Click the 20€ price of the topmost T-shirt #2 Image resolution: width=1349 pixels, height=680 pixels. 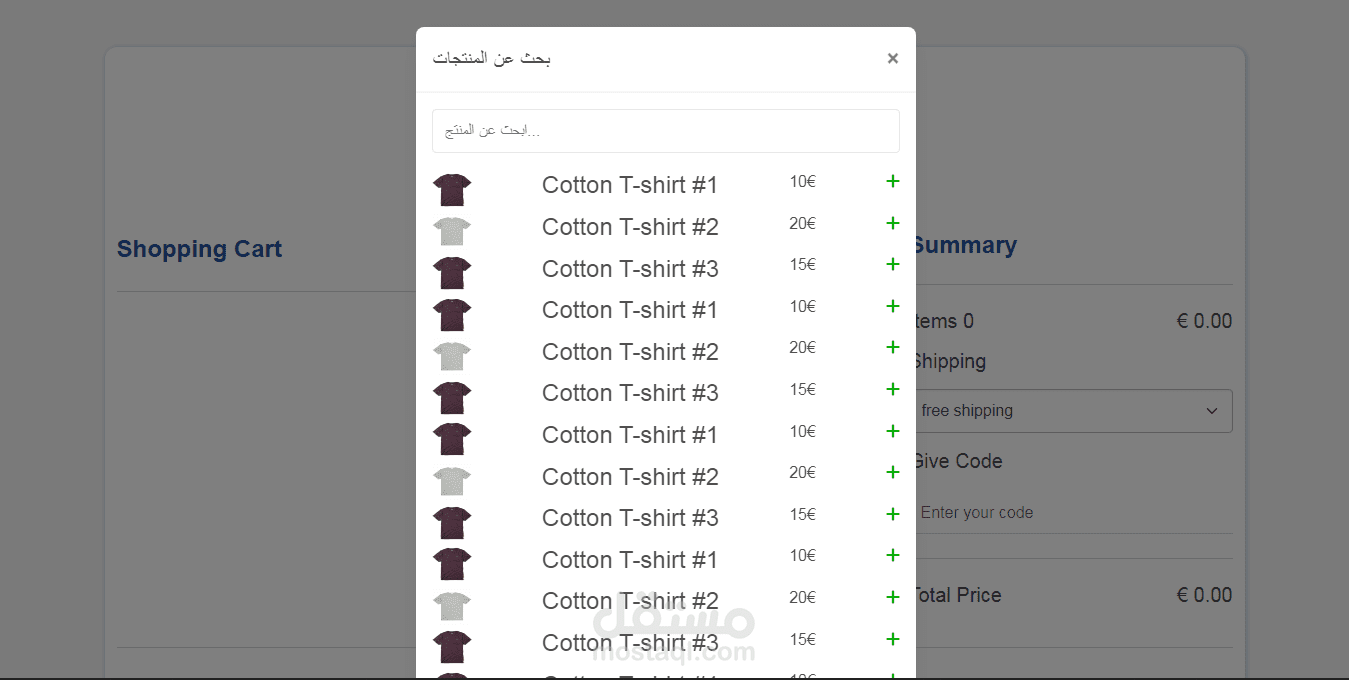pyautogui.click(x=802, y=223)
